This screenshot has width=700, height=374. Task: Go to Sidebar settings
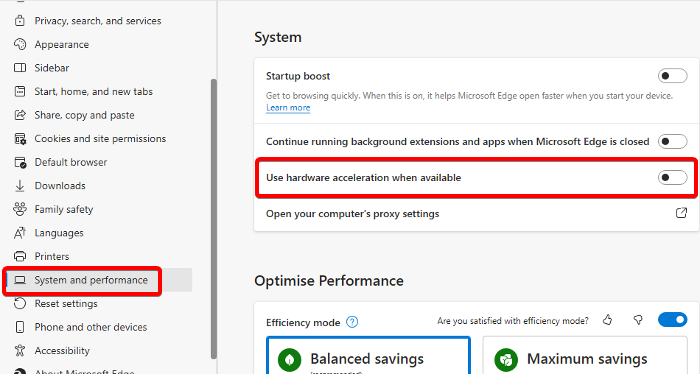[x=52, y=68]
